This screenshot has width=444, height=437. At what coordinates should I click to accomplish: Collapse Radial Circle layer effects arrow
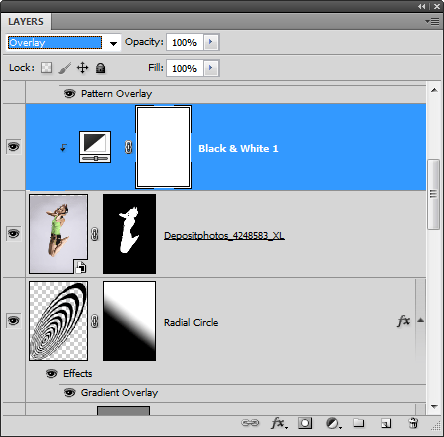pyautogui.click(x=421, y=320)
